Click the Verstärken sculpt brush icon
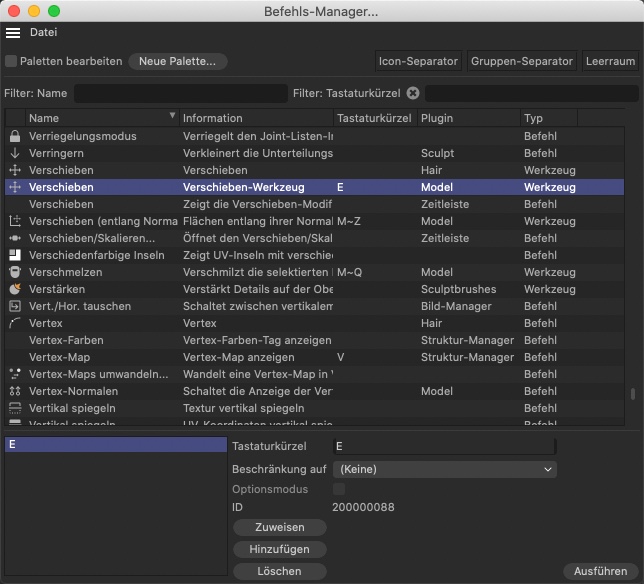This screenshot has width=644, height=584. (14, 289)
